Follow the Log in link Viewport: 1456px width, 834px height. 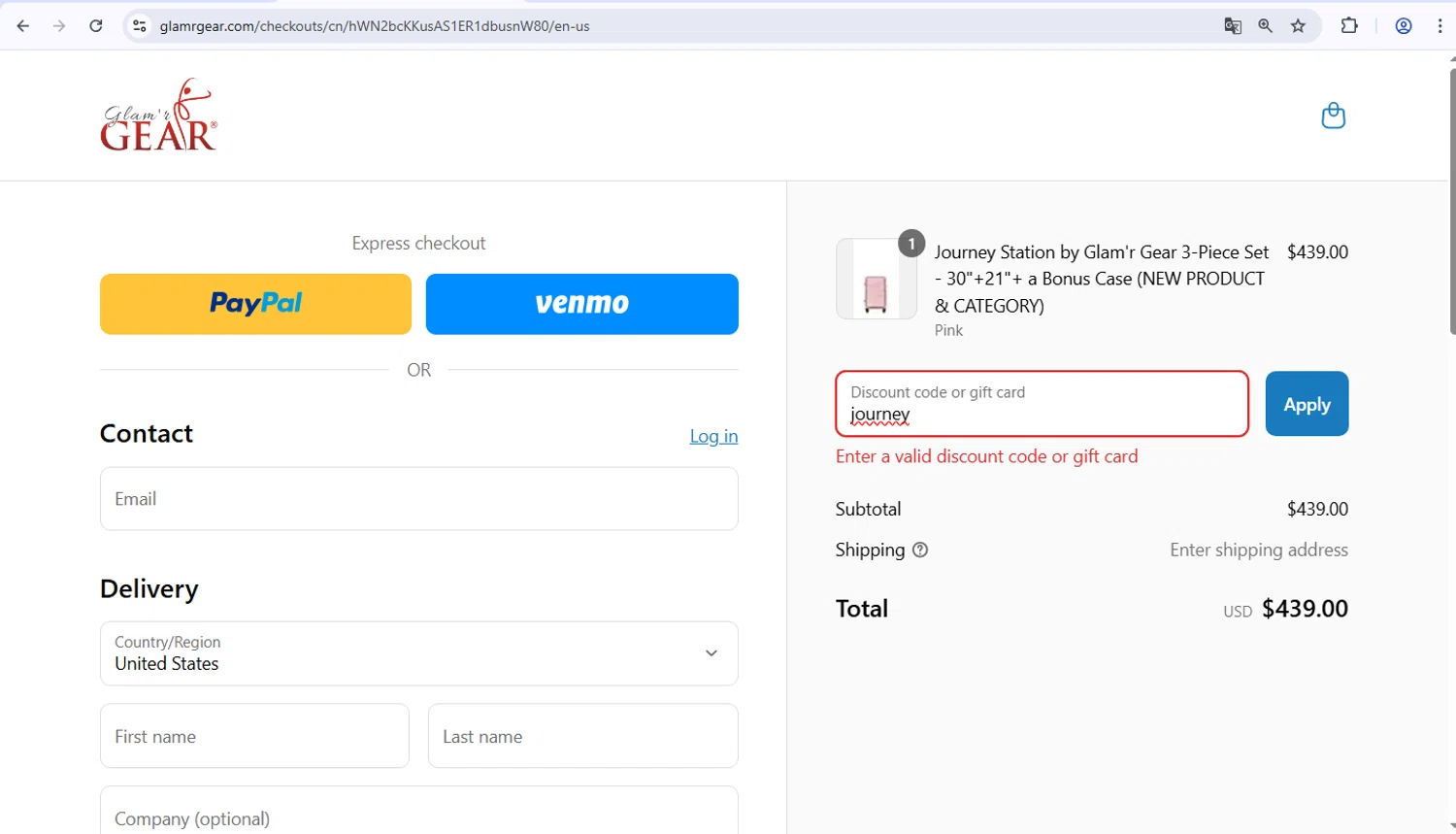713,436
